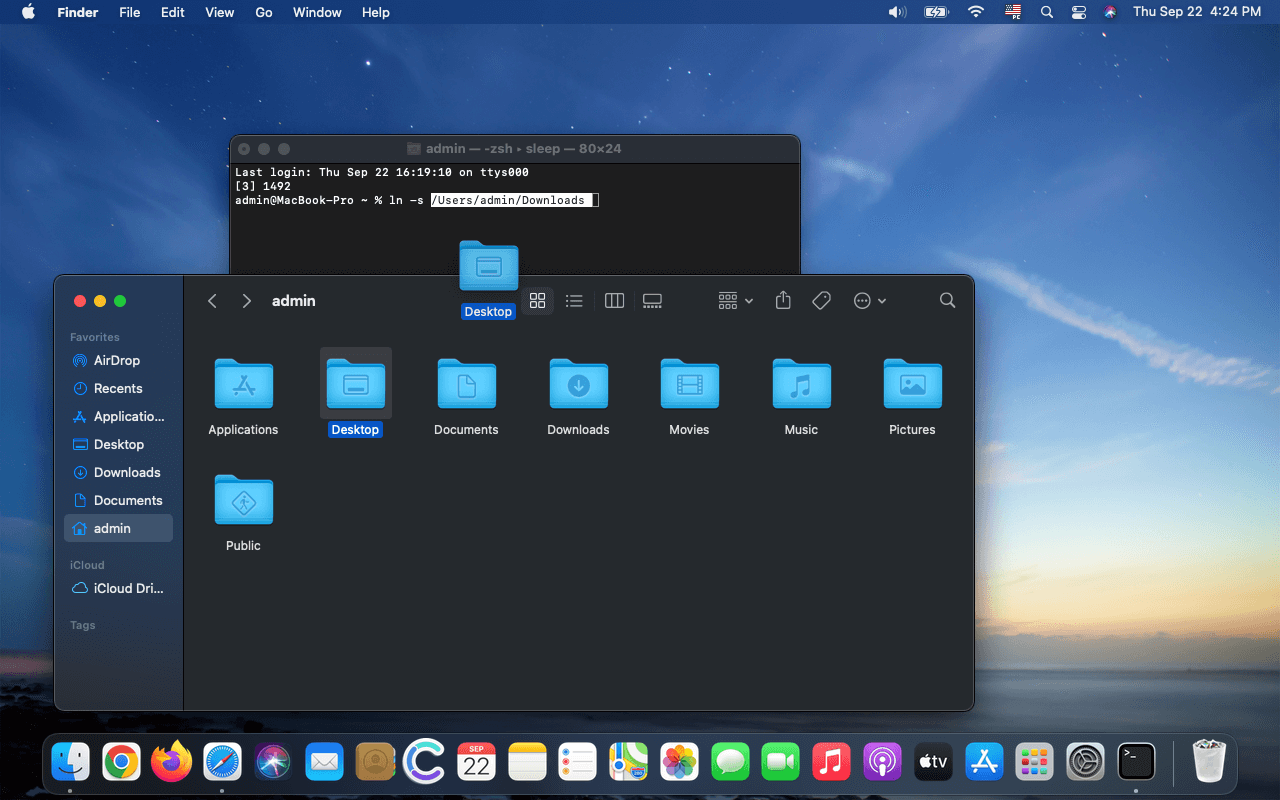This screenshot has height=800, width=1280.
Task: Toggle the input source flag in menu bar
Action: point(1013,12)
